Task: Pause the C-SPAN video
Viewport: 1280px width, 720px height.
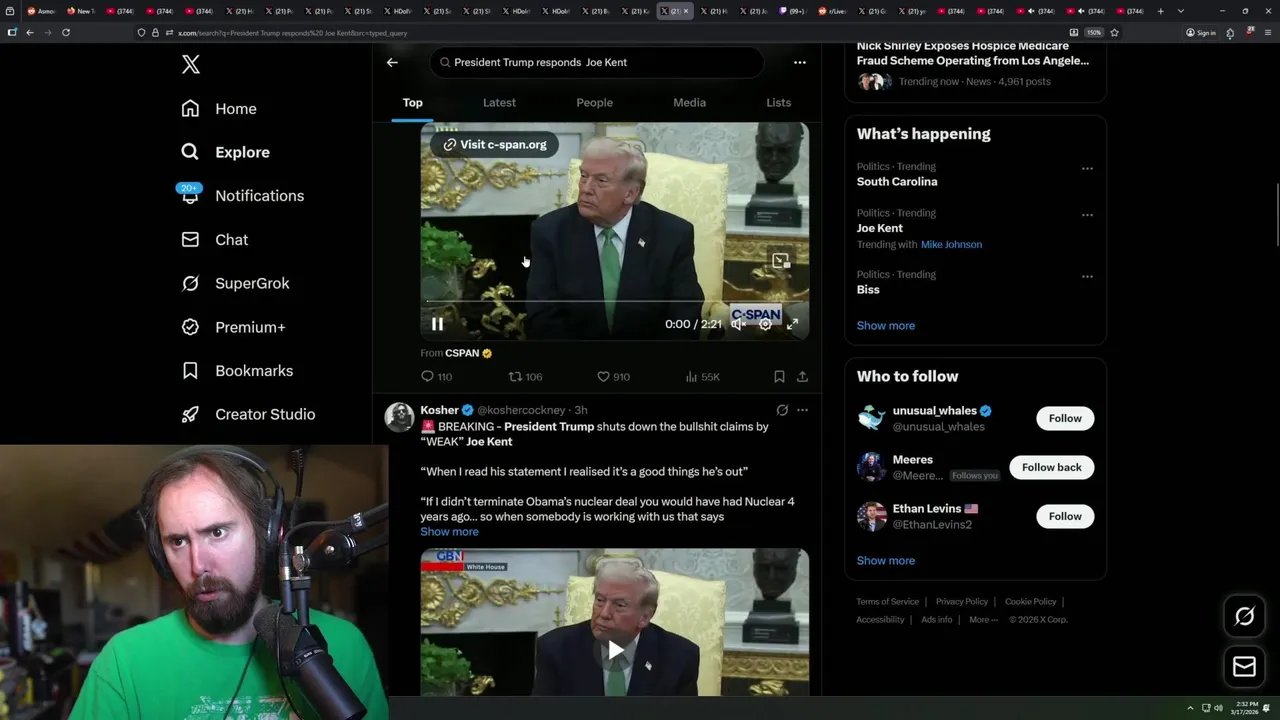Action: tap(437, 324)
